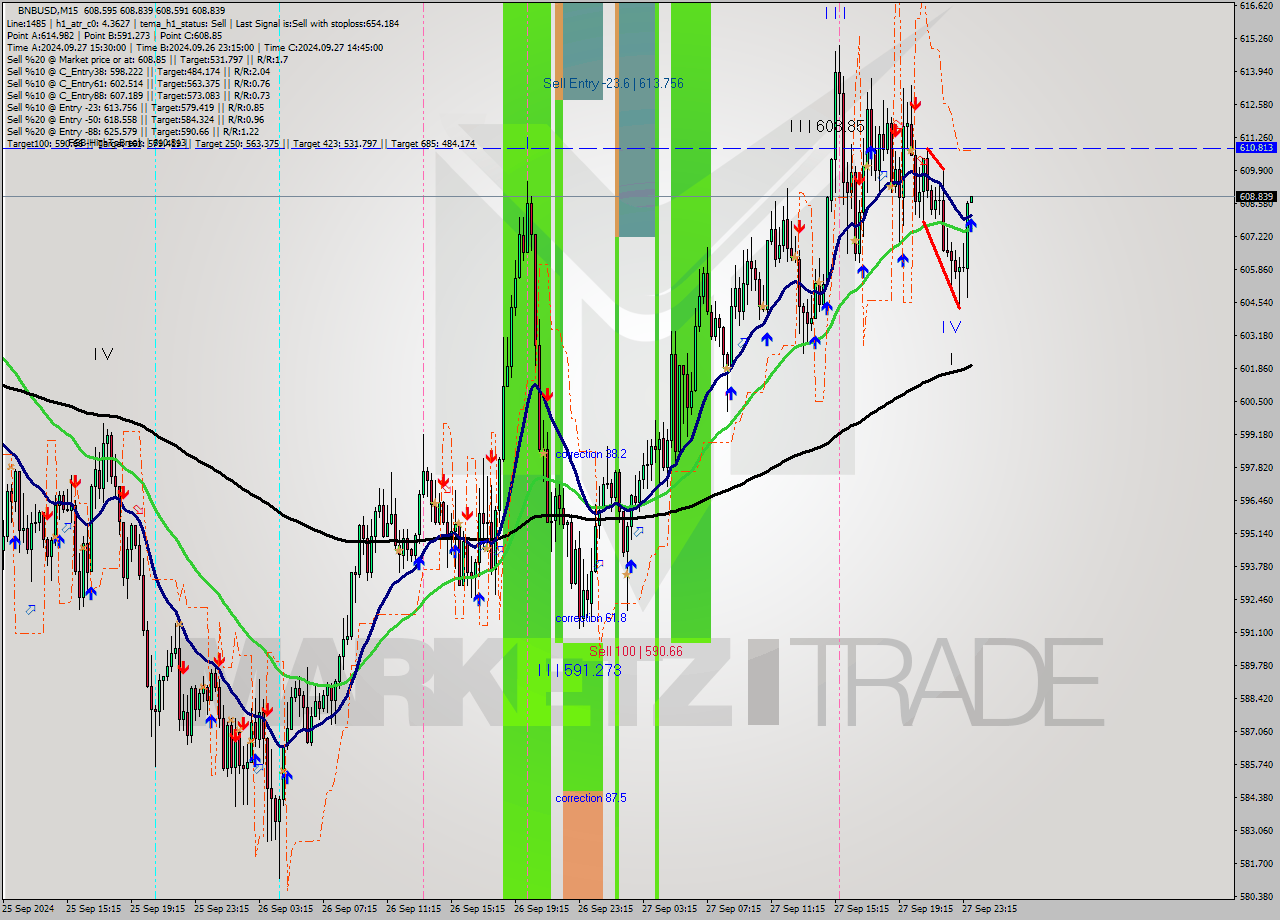1280x920 pixels.
Task: Select the '25 Sep 19:15' time axis label
Action: pyautogui.click(x=157, y=909)
